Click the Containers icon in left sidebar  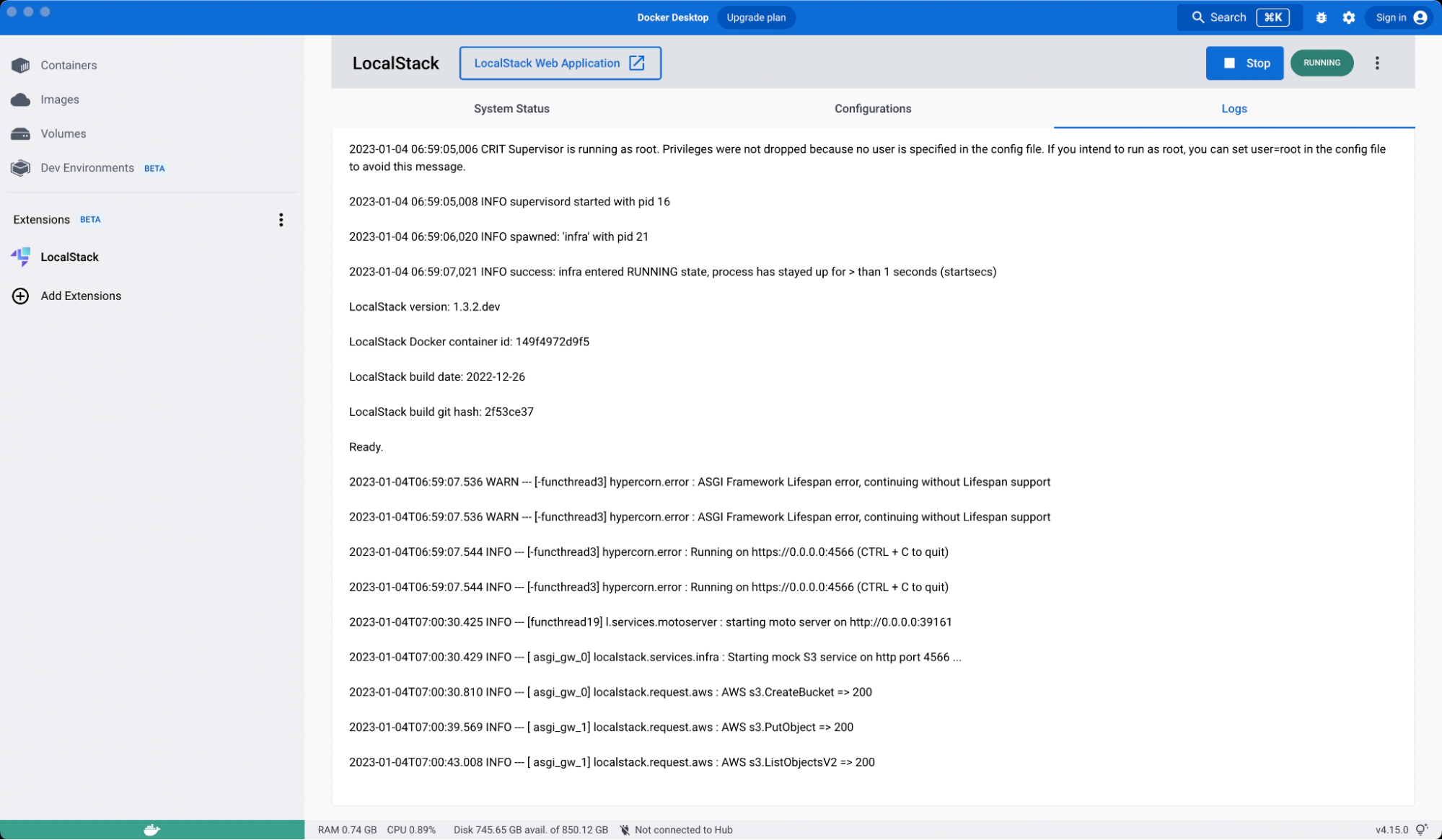click(21, 65)
